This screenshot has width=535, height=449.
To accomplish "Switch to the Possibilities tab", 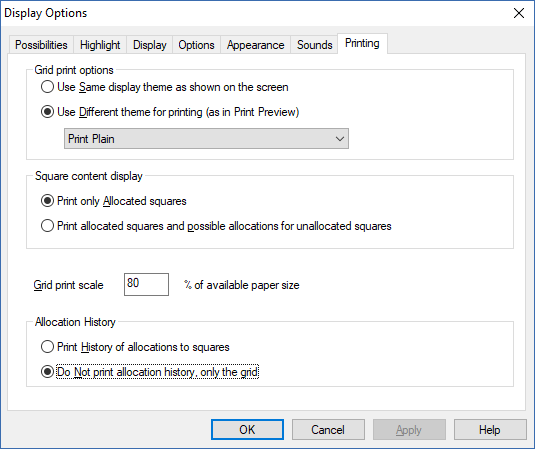I will click(x=41, y=45).
